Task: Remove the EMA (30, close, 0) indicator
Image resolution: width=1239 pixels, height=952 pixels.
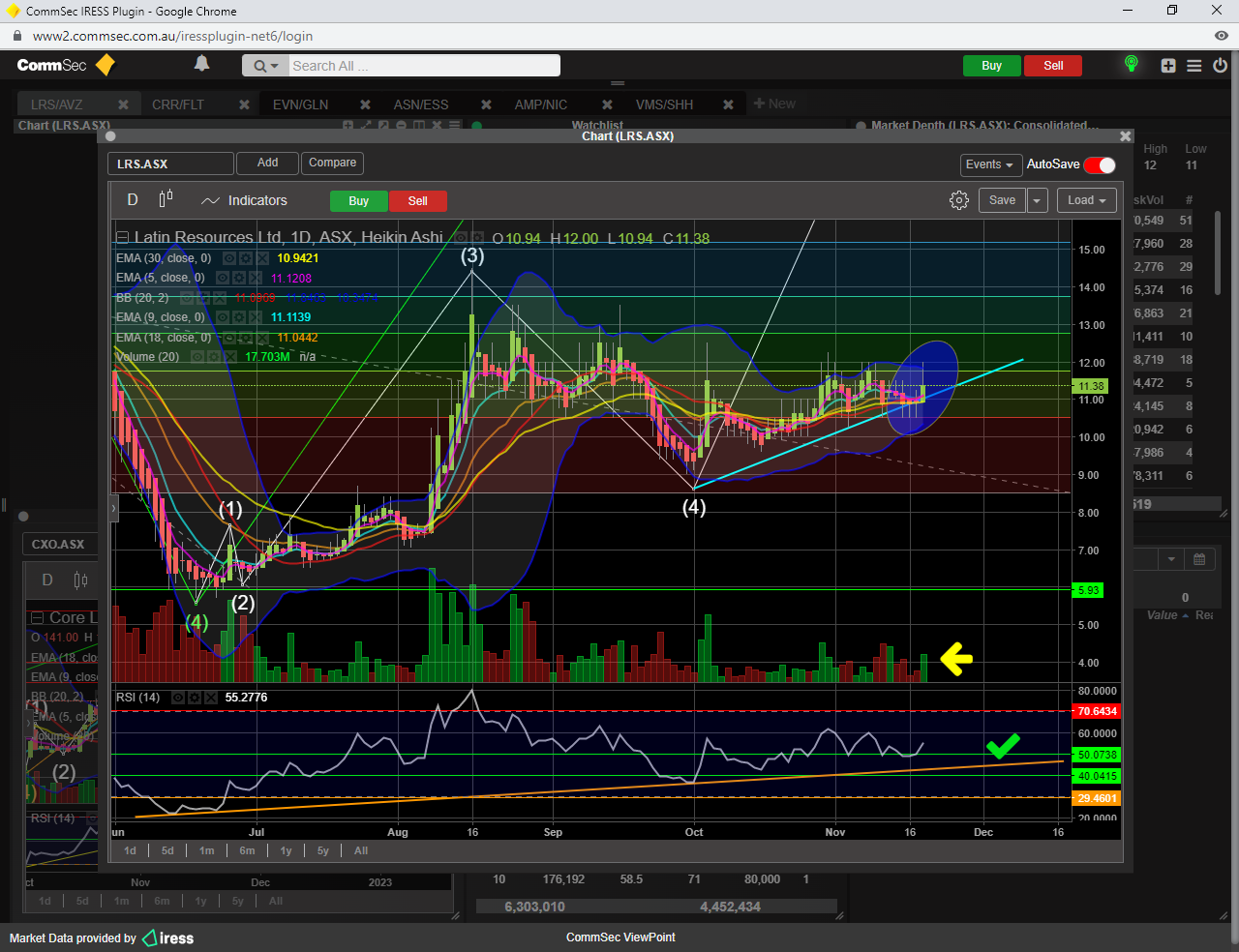Action: click(262, 258)
